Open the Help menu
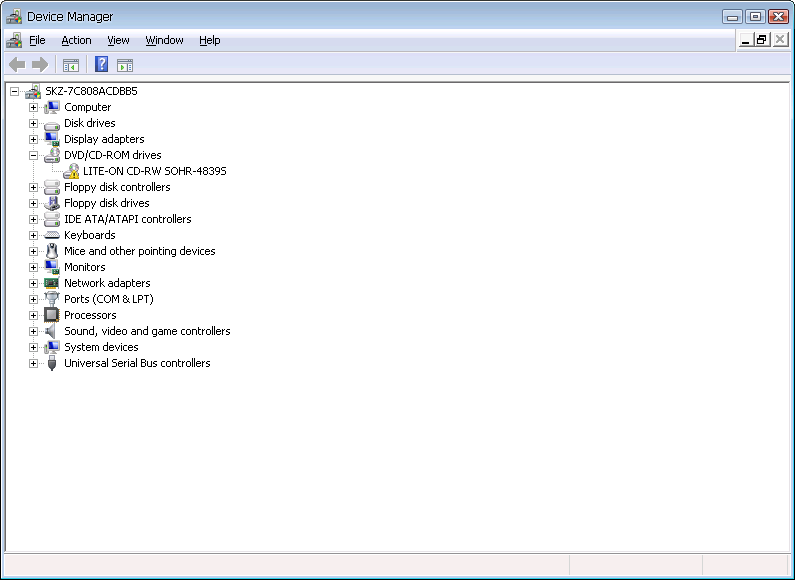Image resolution: width=795 pixels, height=580 pixels. click(x=209, y=40)
